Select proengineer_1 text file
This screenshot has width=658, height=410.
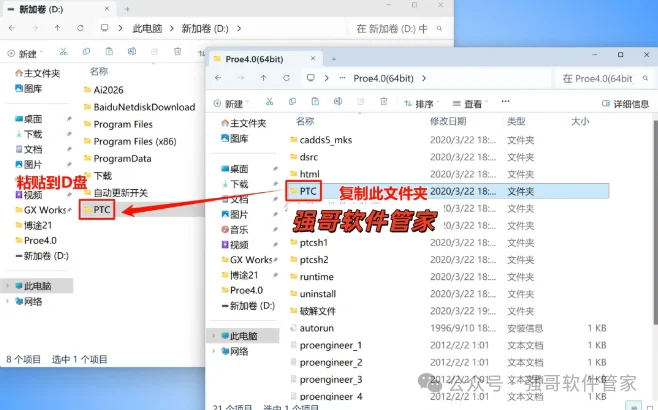click(326, 345)
